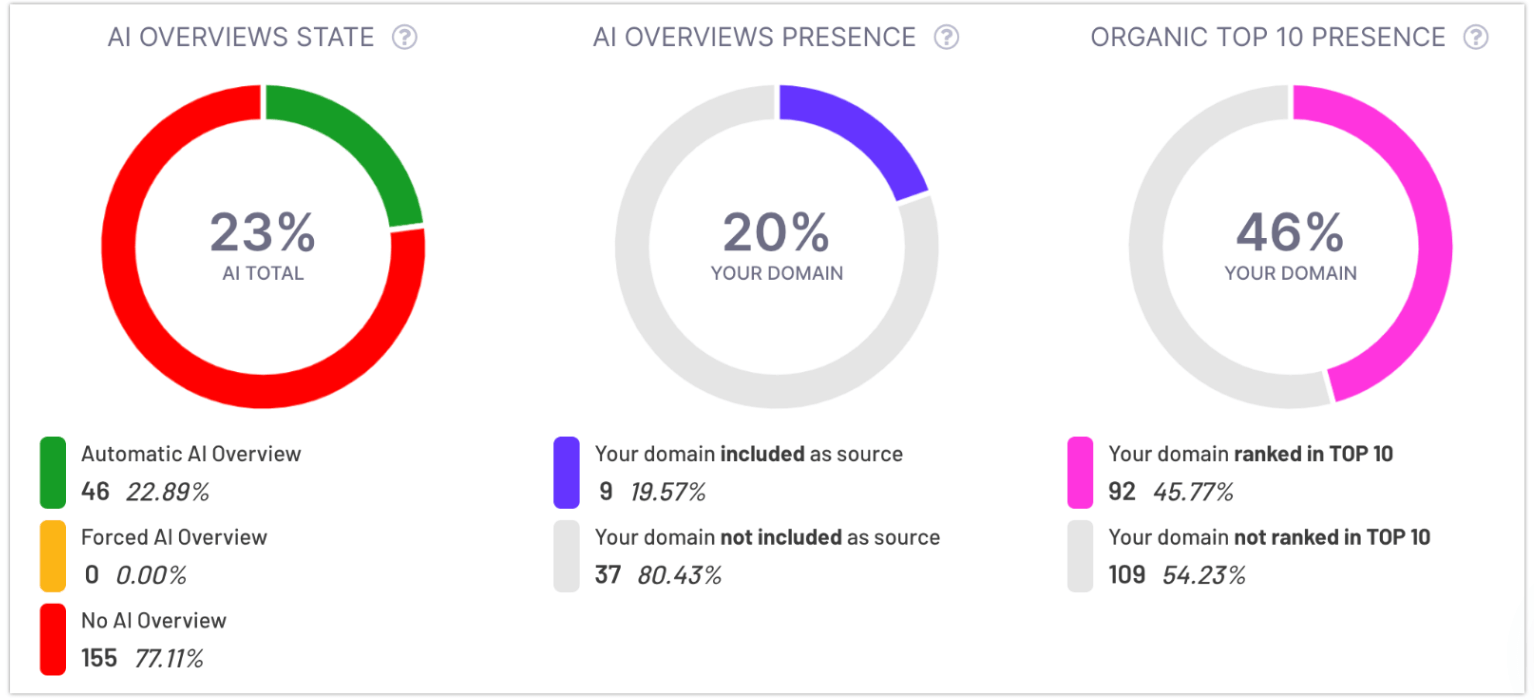Click the Automatic AI Overview legend label
The image size is (1534, 700).
pyautogui.click(x=191, y=454)
